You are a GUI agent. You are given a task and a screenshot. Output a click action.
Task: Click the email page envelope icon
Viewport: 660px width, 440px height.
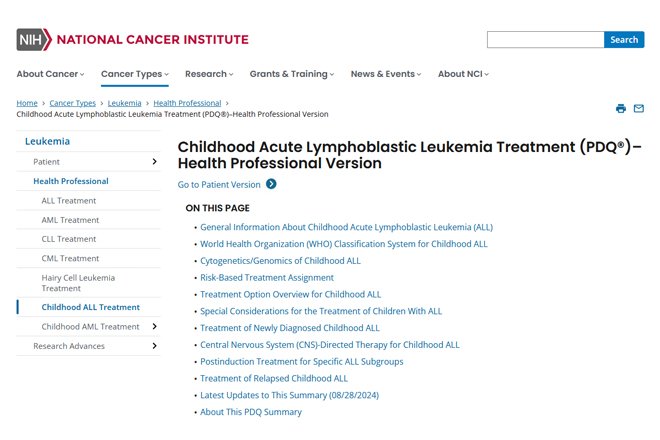click(x=639, y=109)
